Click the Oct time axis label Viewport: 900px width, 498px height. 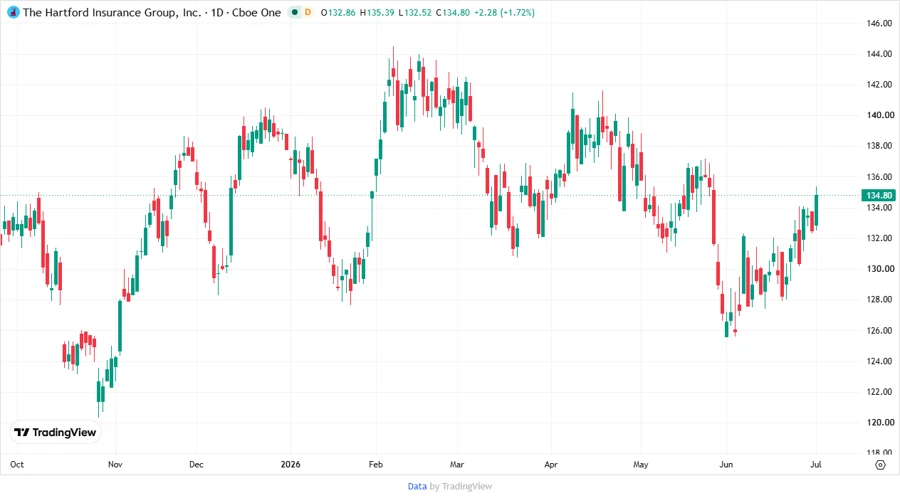click(17, 465)
